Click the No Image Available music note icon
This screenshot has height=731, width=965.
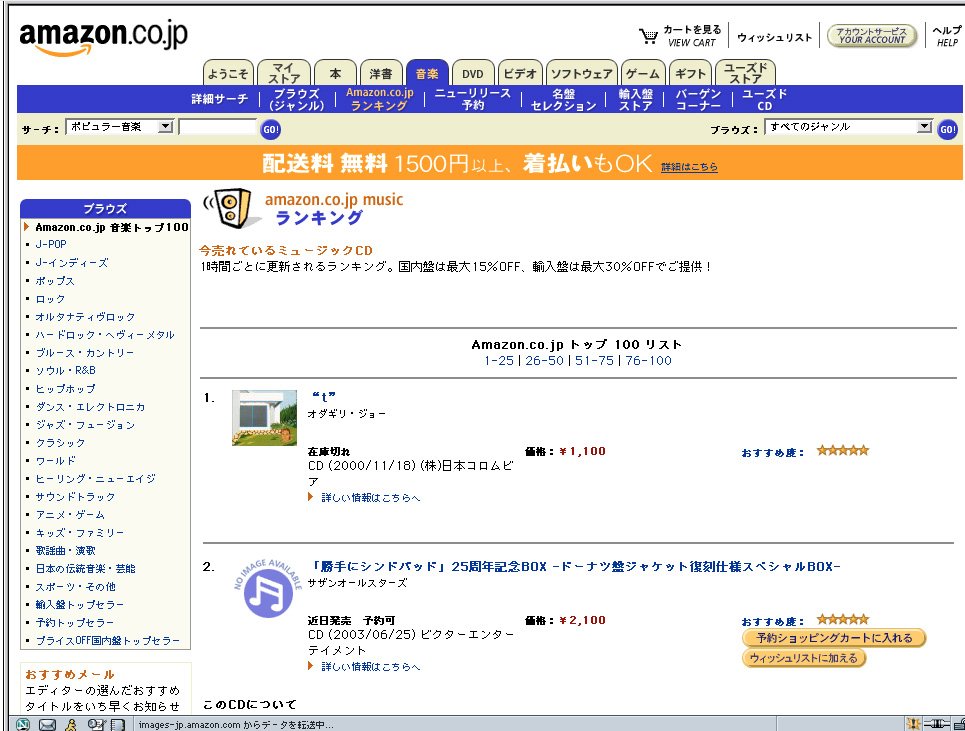[x=268, y=589]
